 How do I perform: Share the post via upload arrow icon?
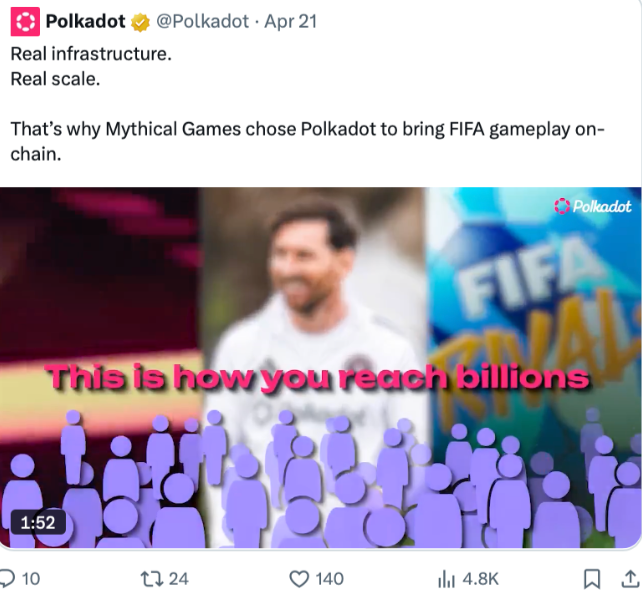631,579
